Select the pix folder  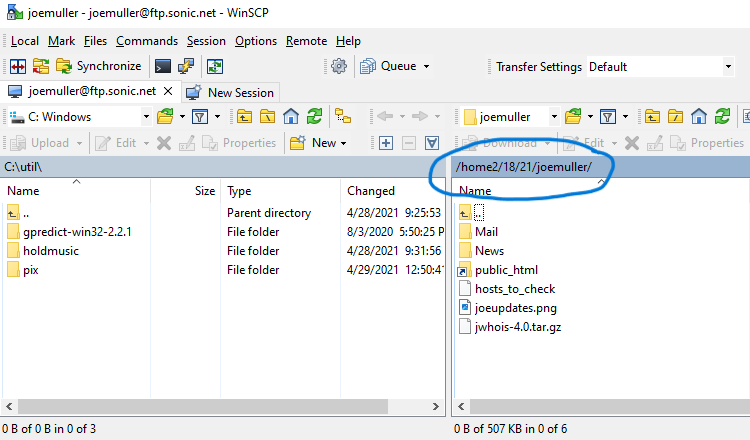pyautogui.click(x=23, y=270)
